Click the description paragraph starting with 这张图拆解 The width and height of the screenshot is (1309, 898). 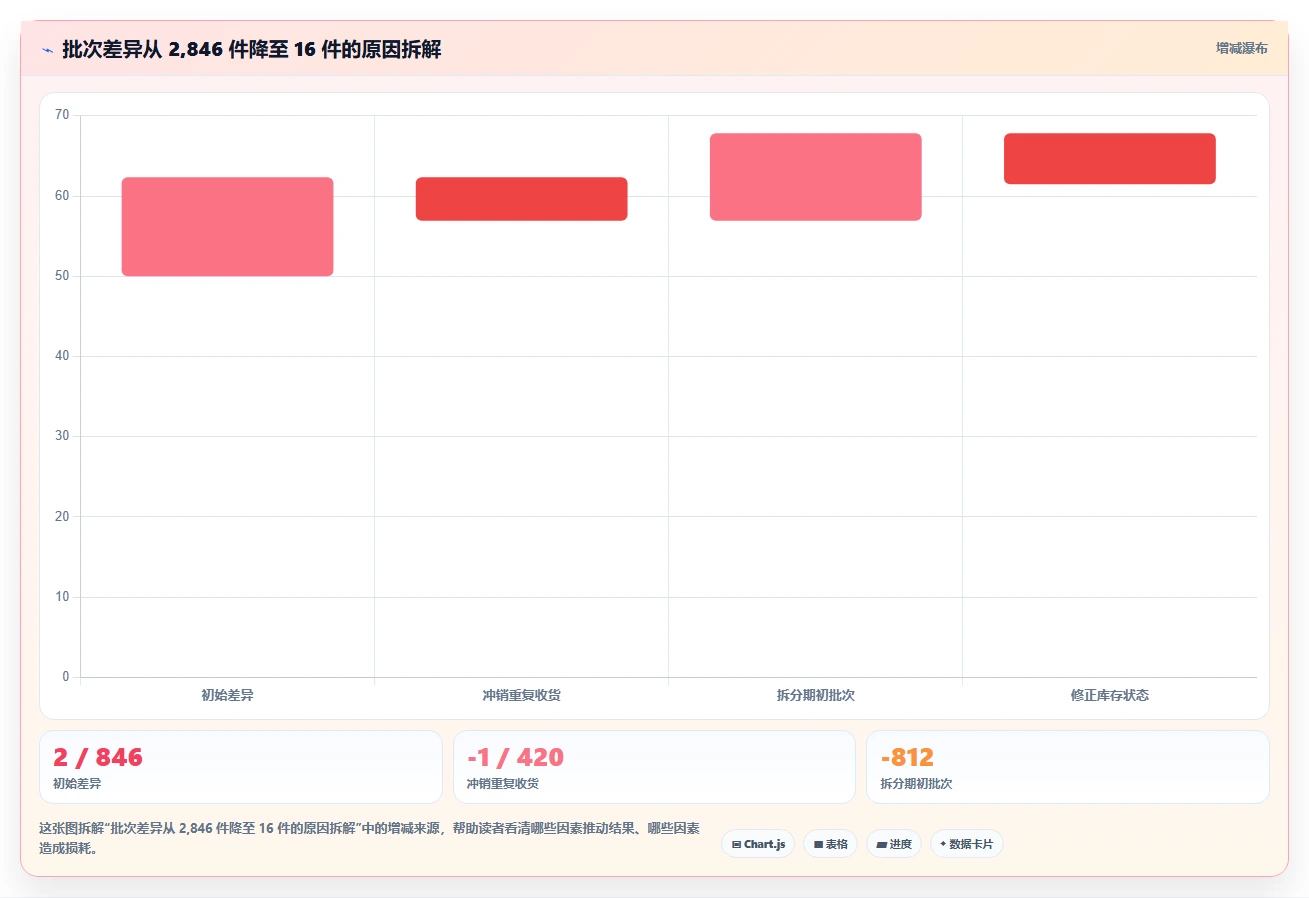369,838
